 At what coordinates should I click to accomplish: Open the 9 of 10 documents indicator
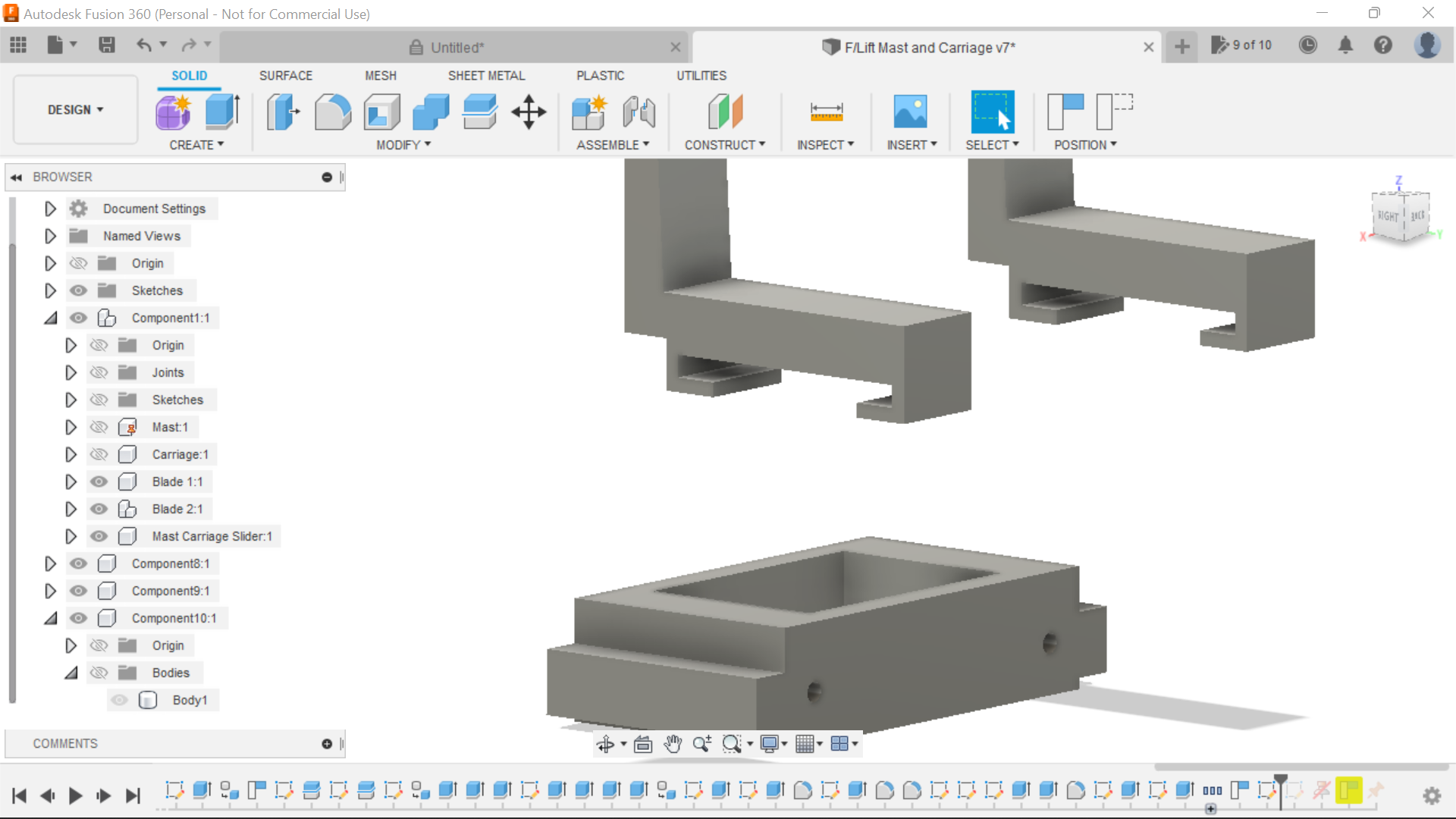pos(1241,45)
